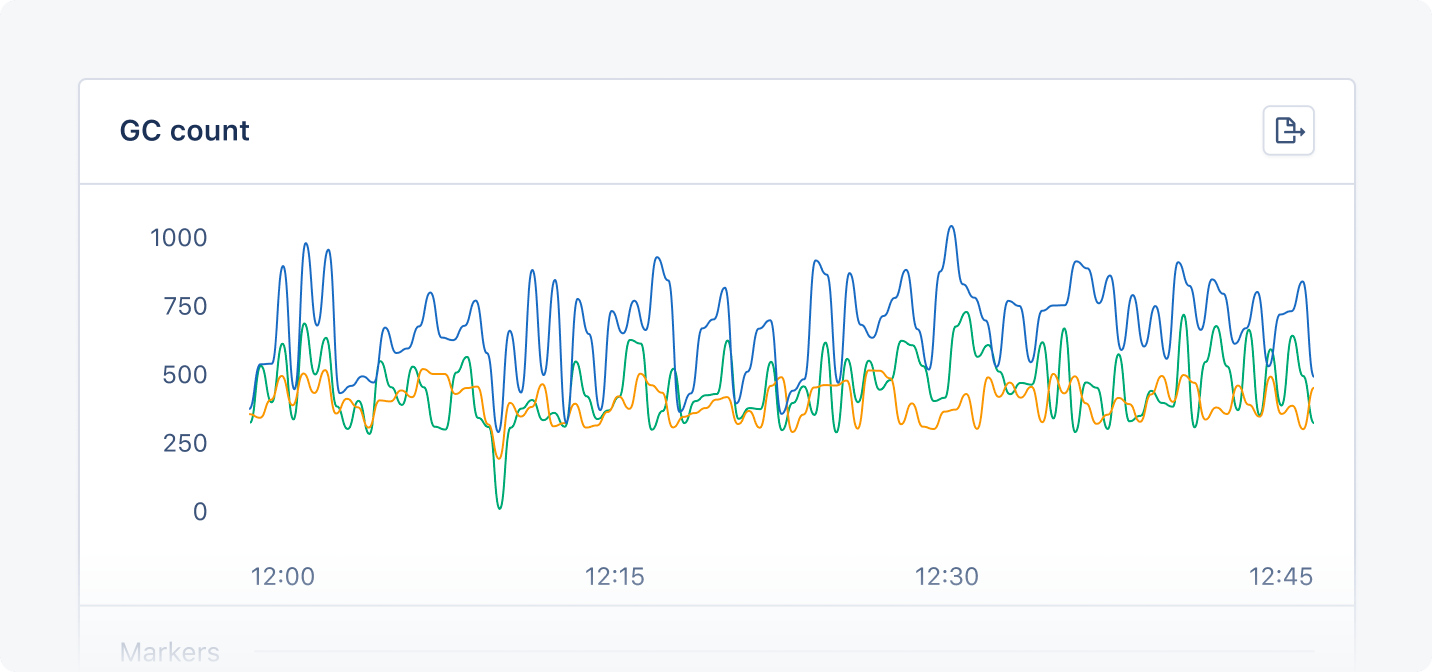Screen dimensions: 1432x672
Task: Click the 12:00 time axis label
Action: tap(282, 577)
